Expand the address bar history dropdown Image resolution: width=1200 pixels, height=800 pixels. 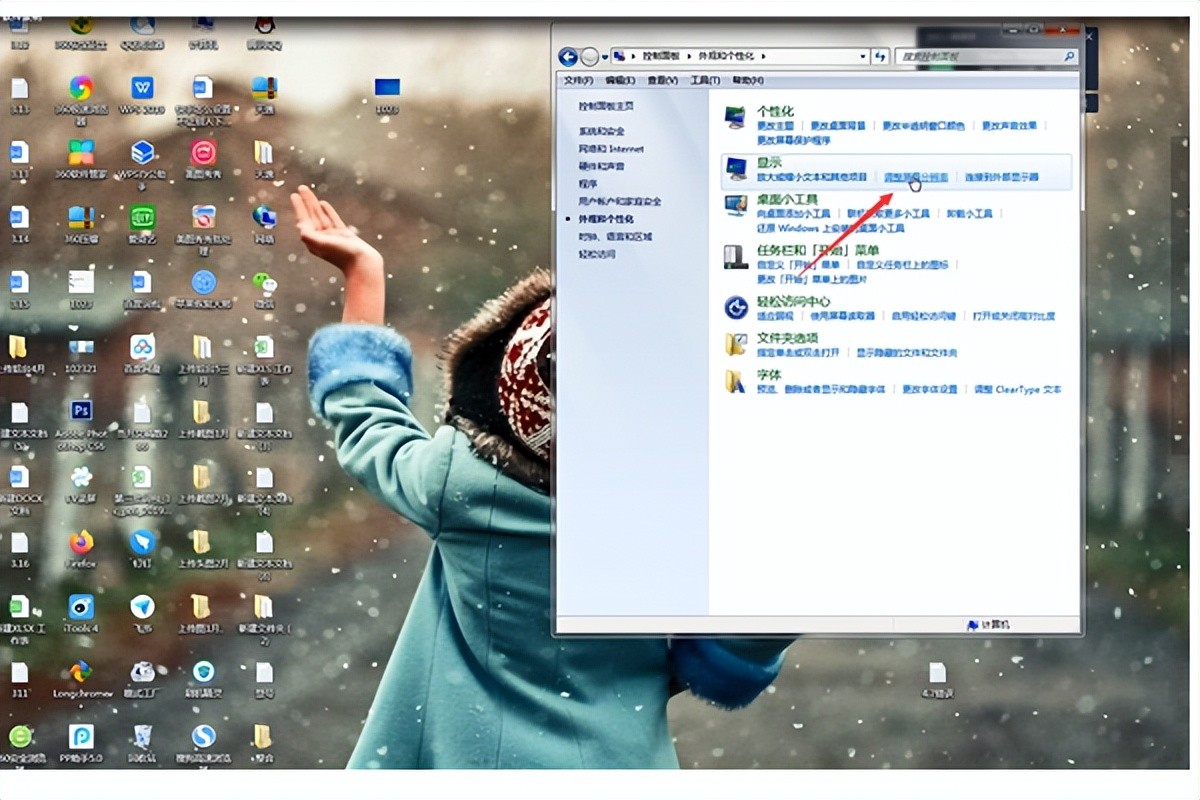[x=862, y=57]
